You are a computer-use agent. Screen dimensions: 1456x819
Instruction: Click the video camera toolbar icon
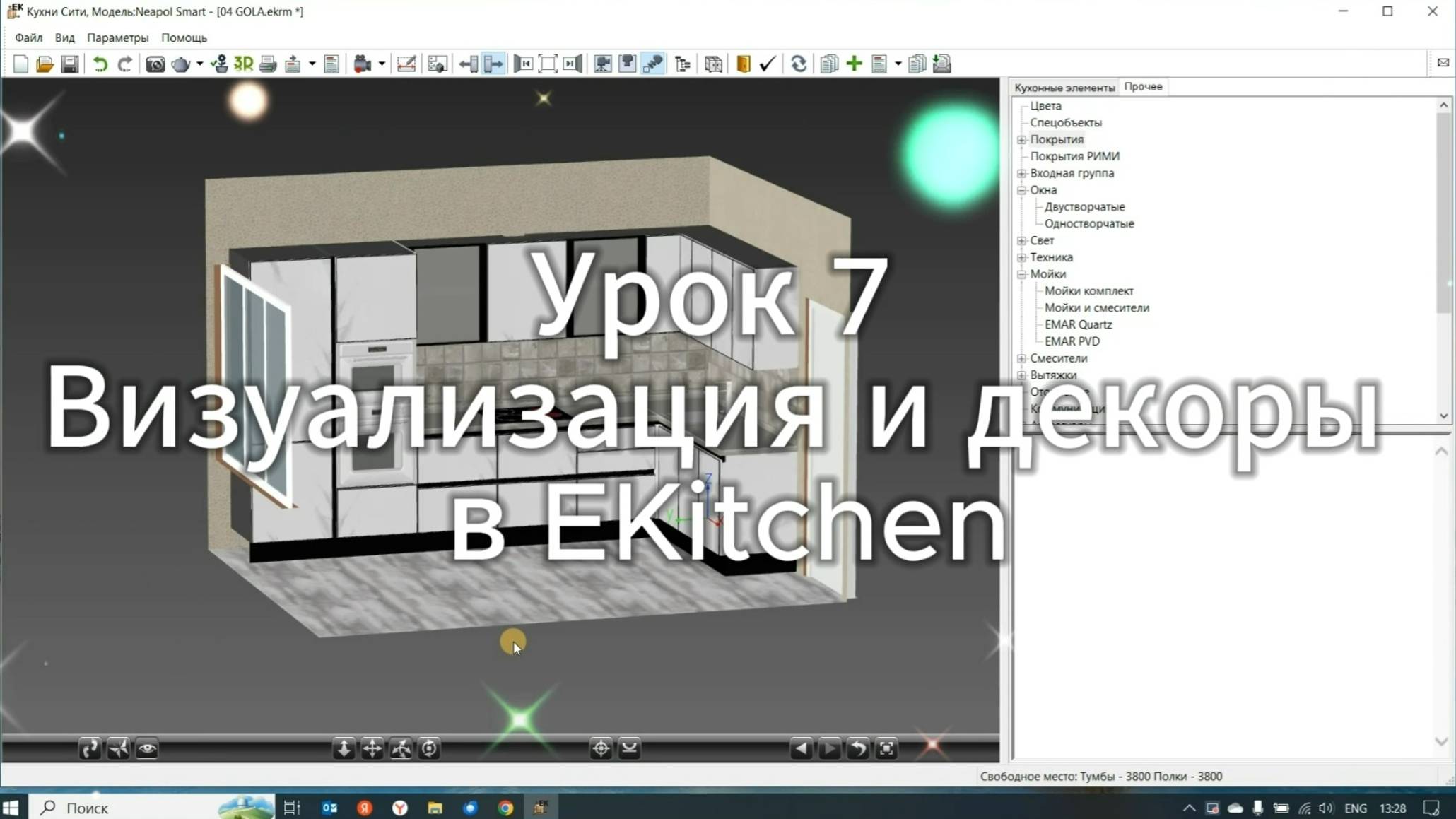363,64
